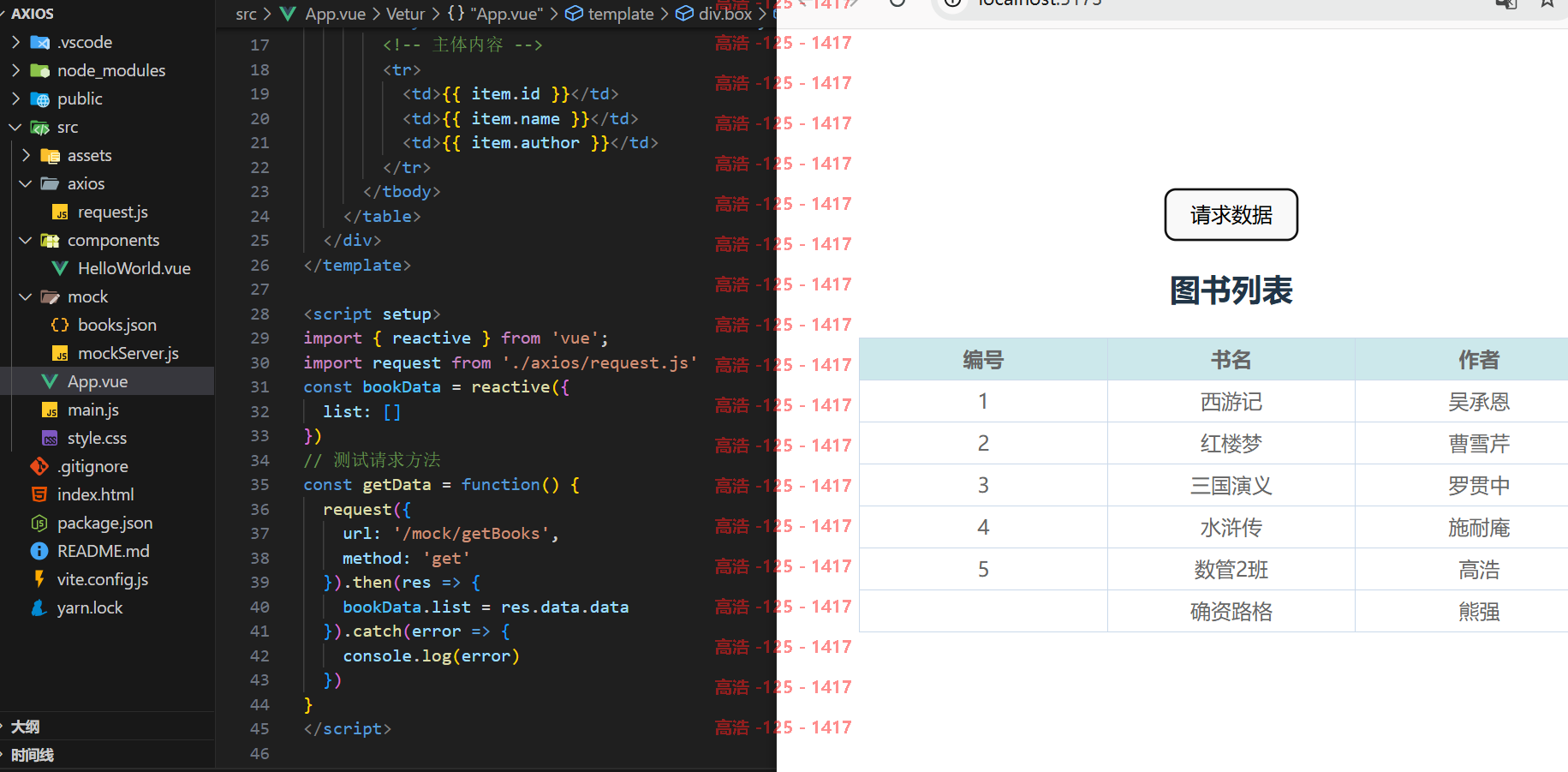
Task: Click the components folder icon
Action: tap(50, 240)
